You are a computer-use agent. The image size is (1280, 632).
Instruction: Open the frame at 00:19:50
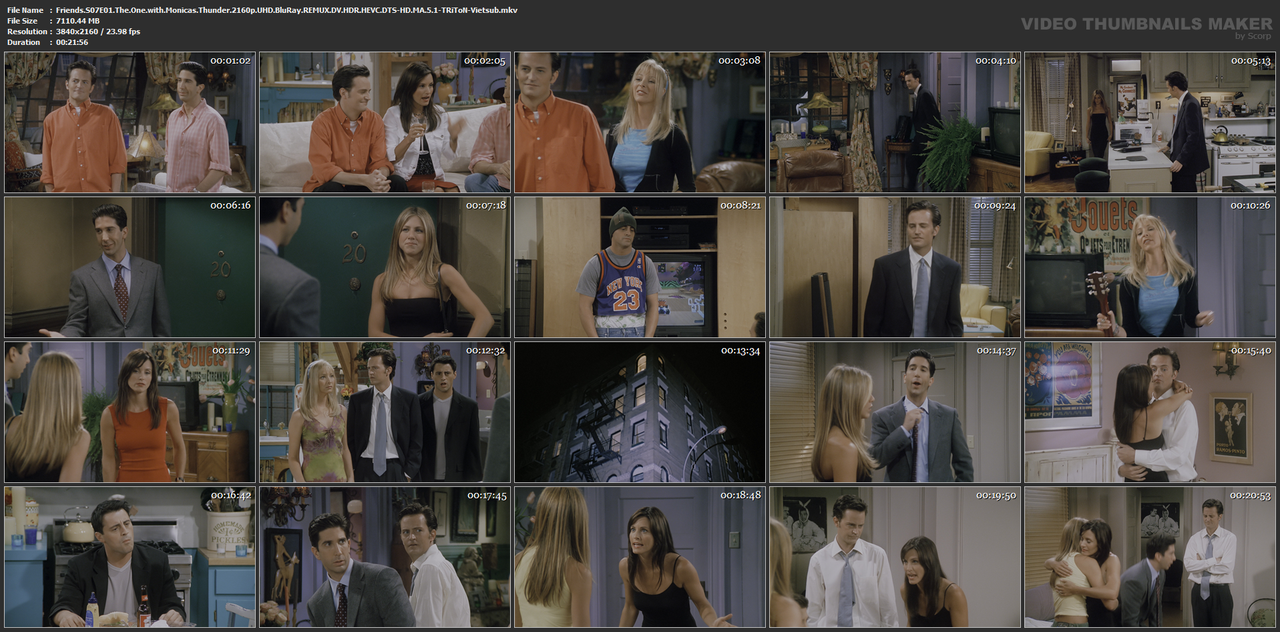pos(895,557)
